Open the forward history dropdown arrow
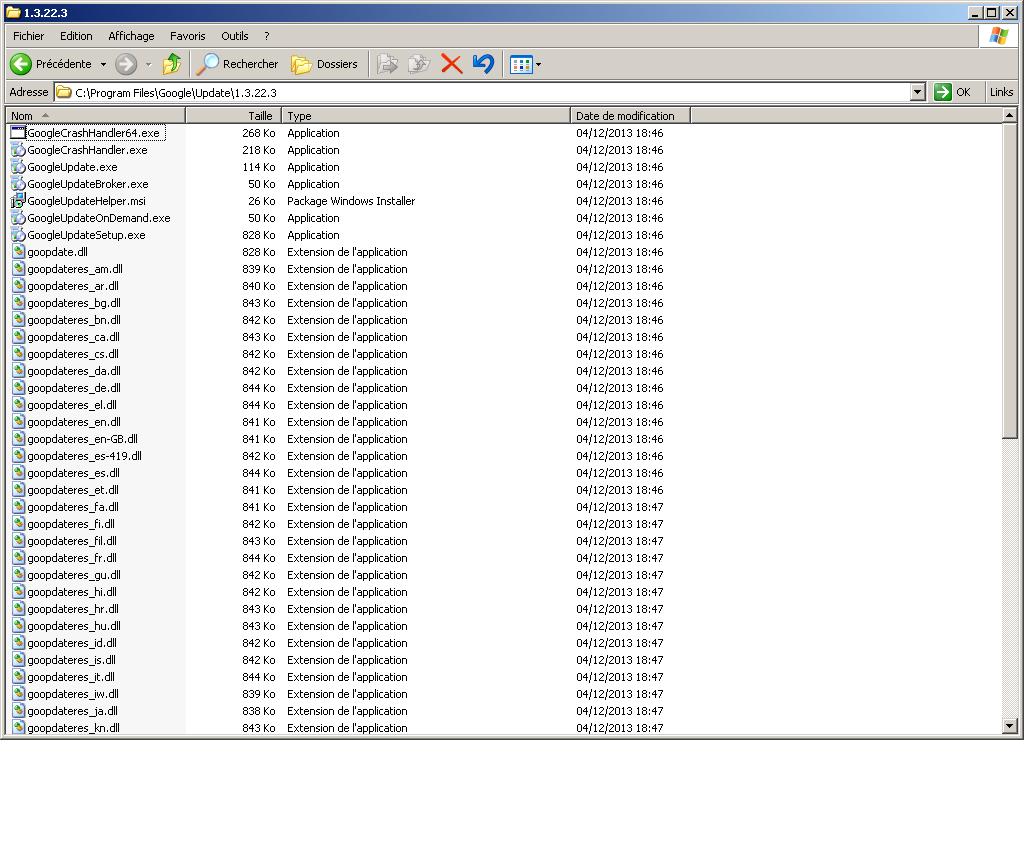1024x853 pixels. (148, 64)
